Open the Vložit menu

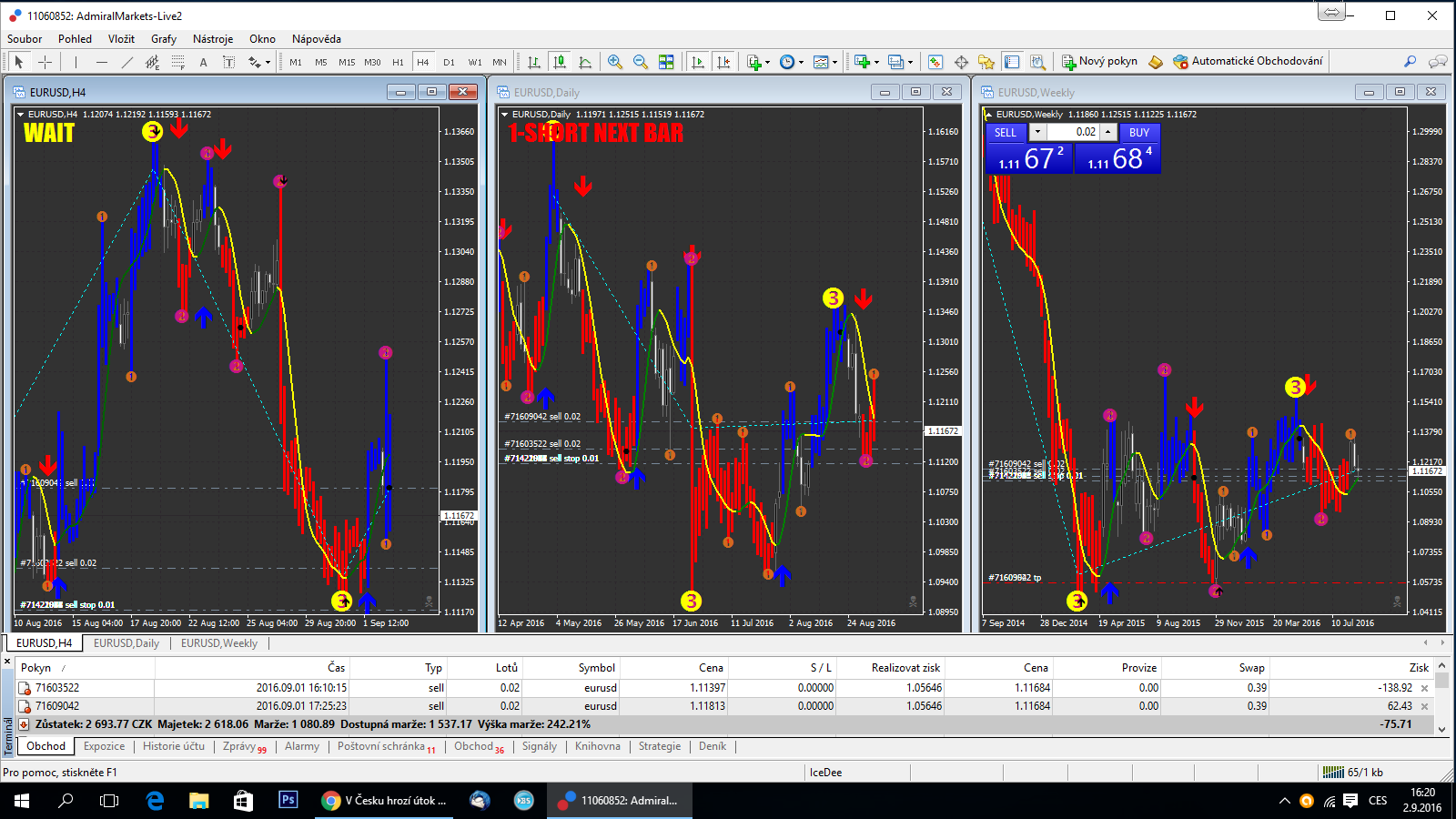point(121,39)
